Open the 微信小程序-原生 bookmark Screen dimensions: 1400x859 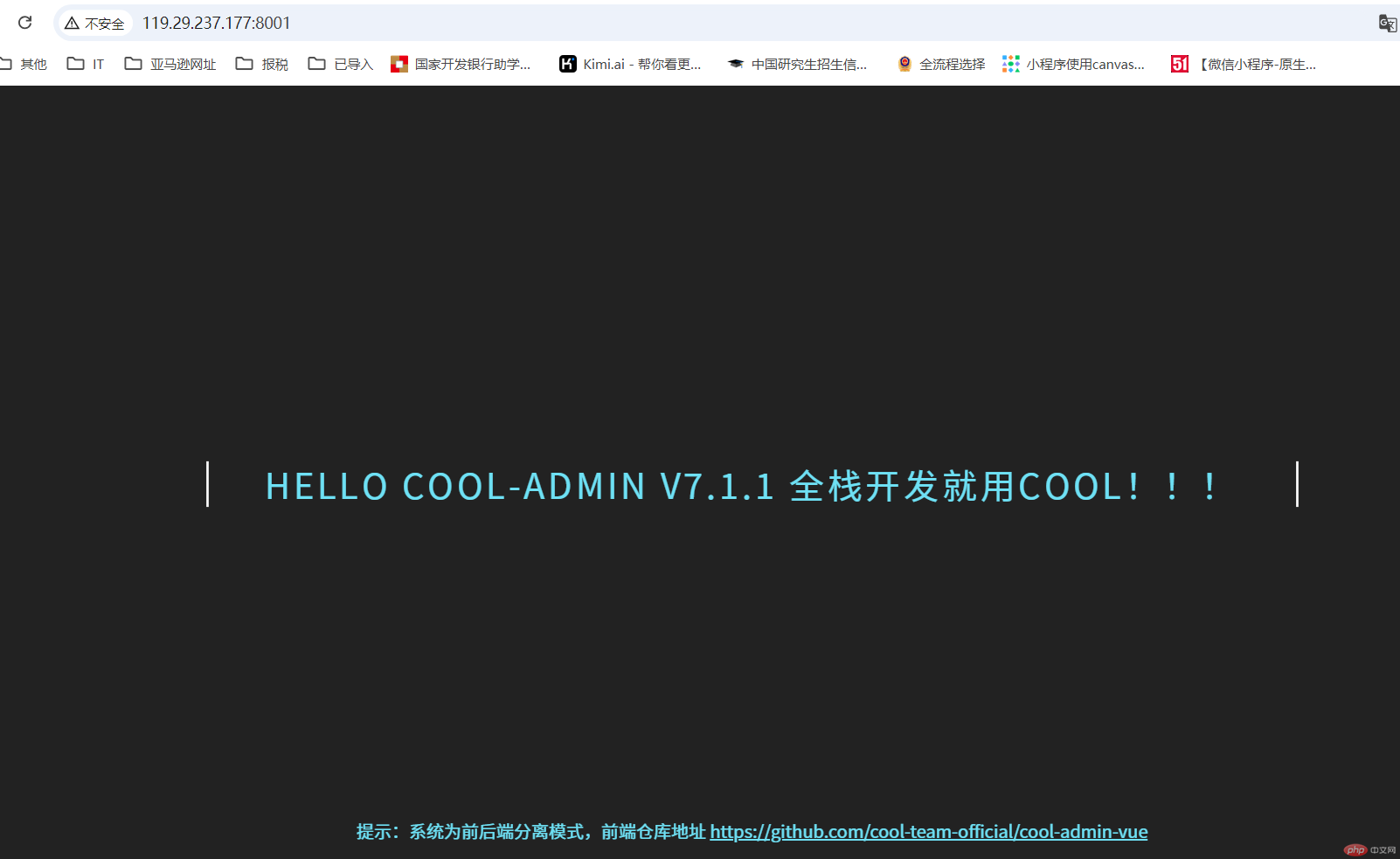(x=1244, y=64)
